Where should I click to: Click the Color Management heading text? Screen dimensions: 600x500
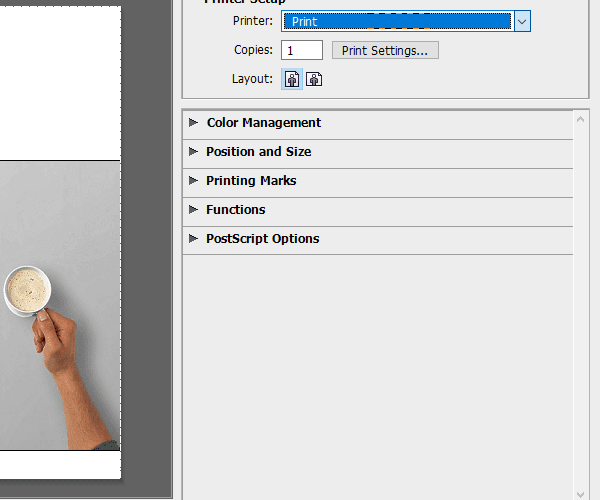pyautogui.click(x=264, y=123)
